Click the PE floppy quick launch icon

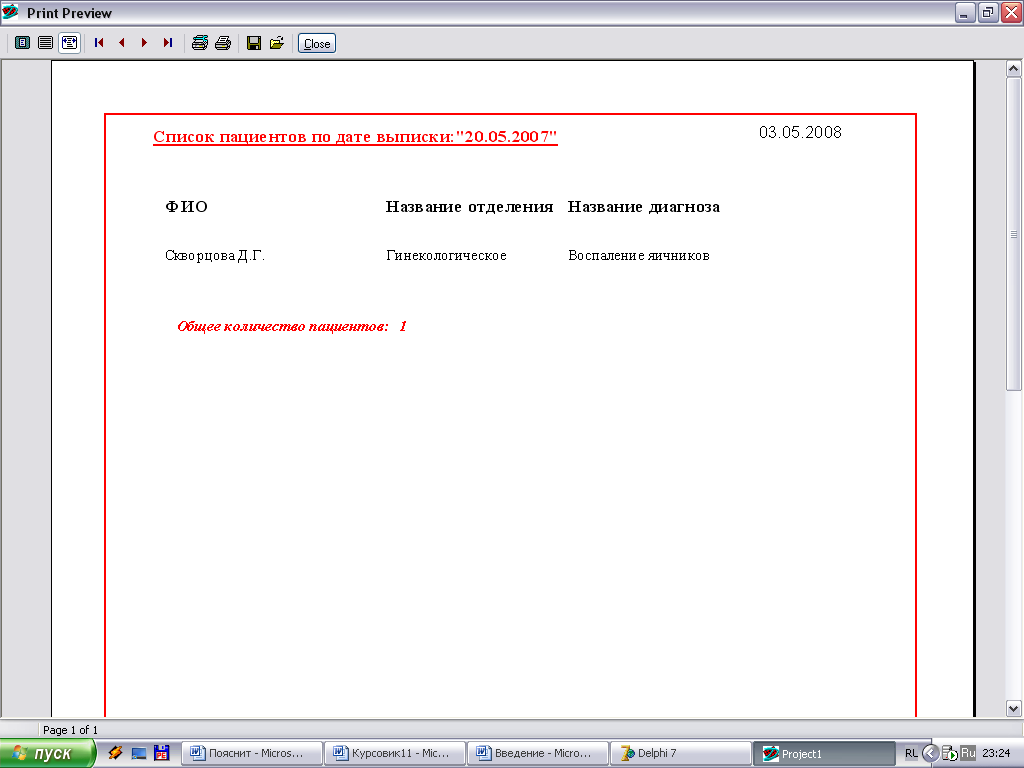[x=161, y=754]
